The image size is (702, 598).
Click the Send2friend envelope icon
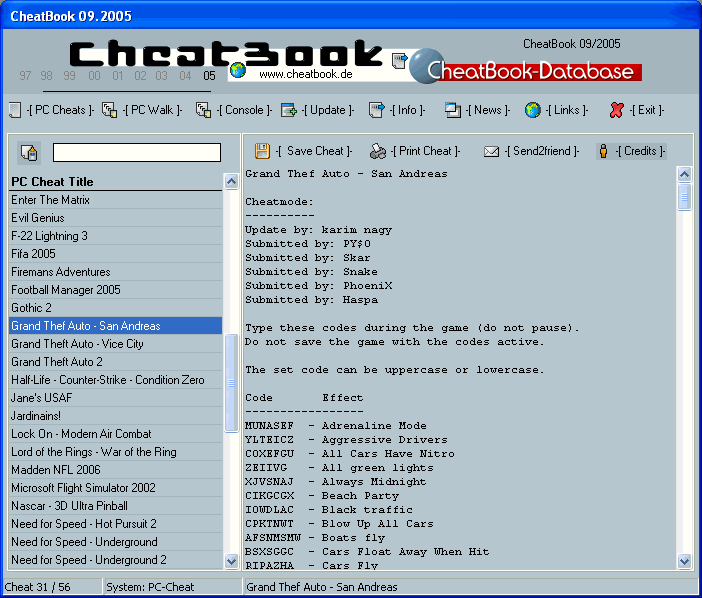pos(491,152)
